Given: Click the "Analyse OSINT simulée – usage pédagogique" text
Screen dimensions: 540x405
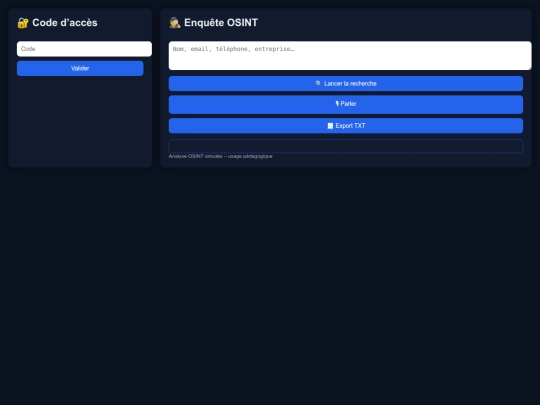Looking at the screenshot, I should pyautogui.click(x=220, y=156).
